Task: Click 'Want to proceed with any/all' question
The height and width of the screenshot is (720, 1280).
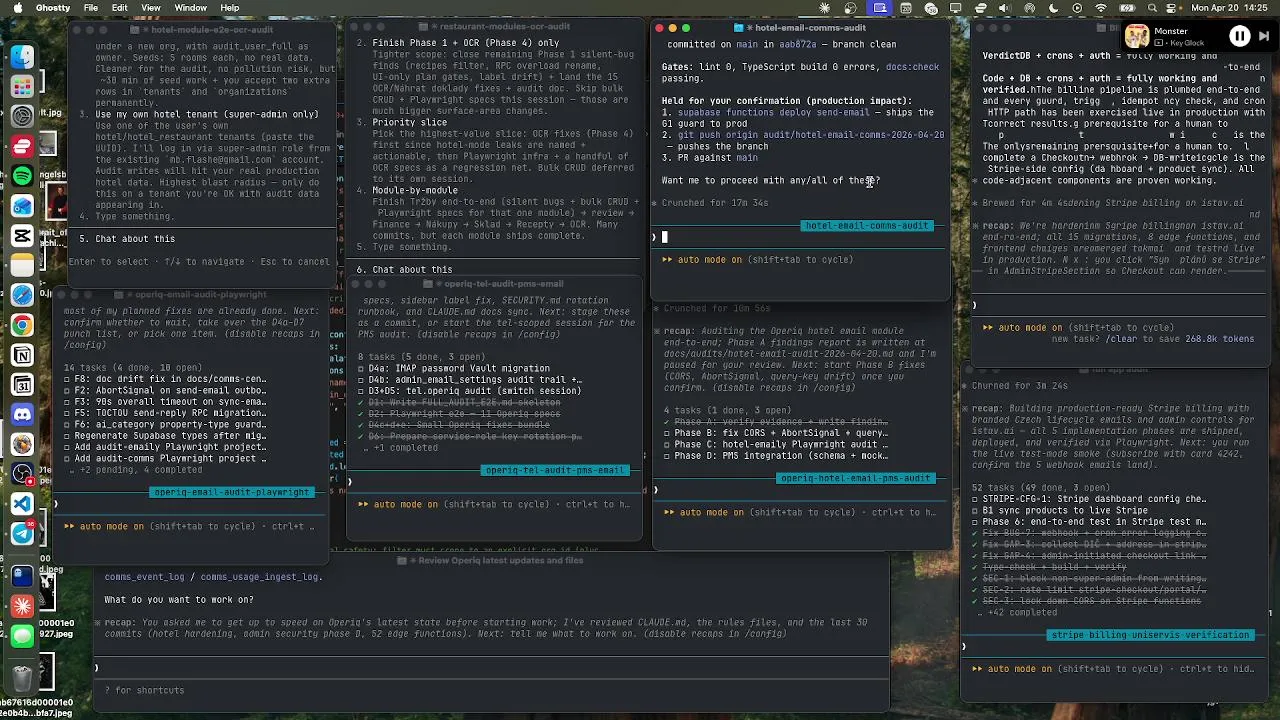Action: 771,180
